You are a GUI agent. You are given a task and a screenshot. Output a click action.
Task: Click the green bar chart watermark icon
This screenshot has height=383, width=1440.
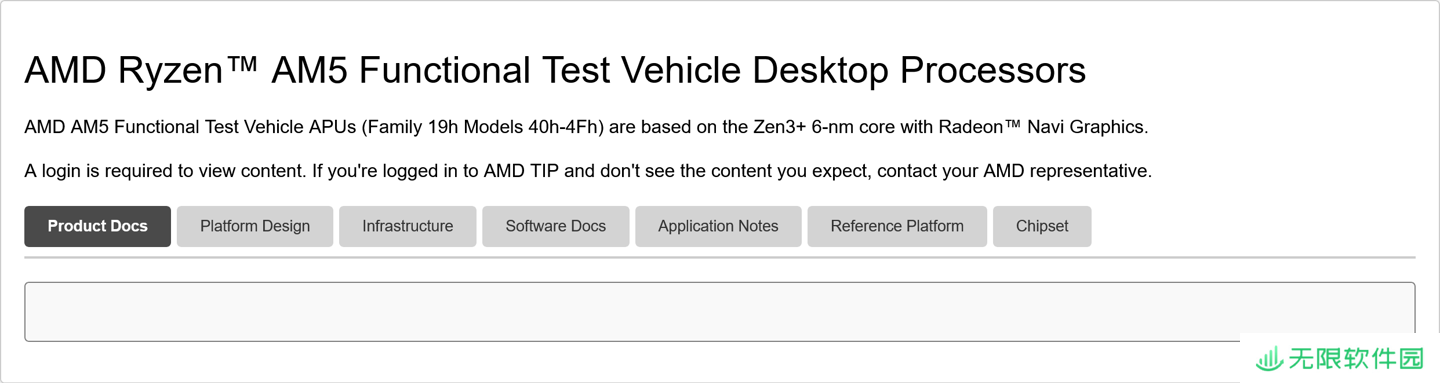click(1270, 359)
